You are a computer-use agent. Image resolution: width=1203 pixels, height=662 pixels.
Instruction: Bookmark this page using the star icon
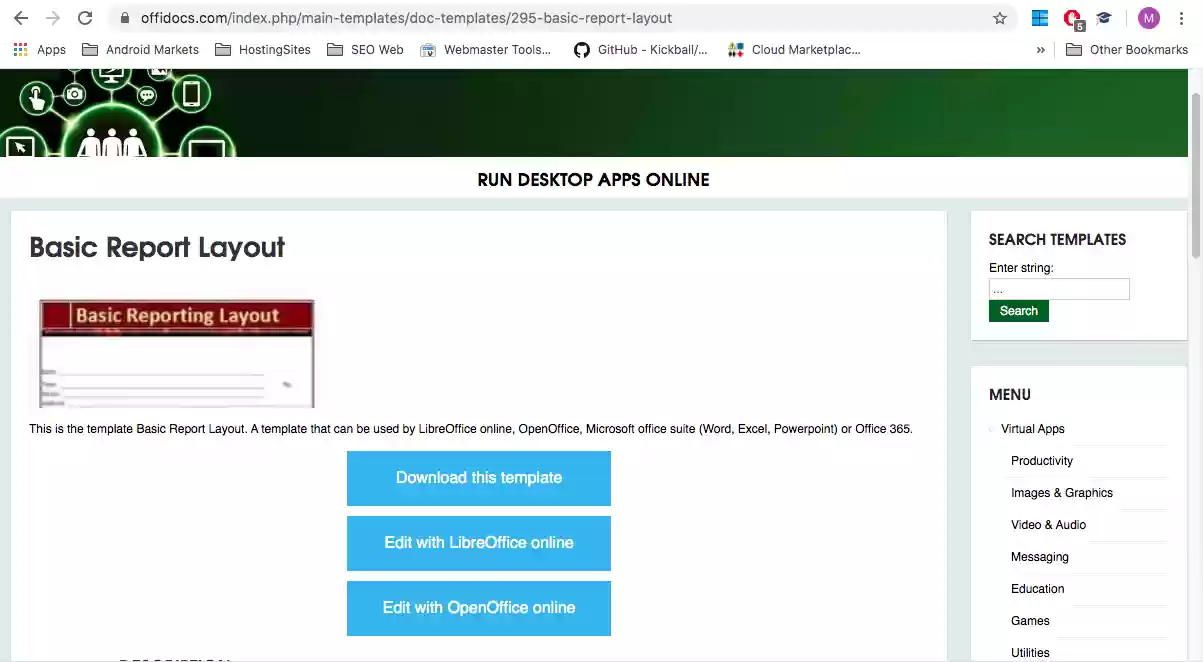pyautogui.click(x=999, y=18)
